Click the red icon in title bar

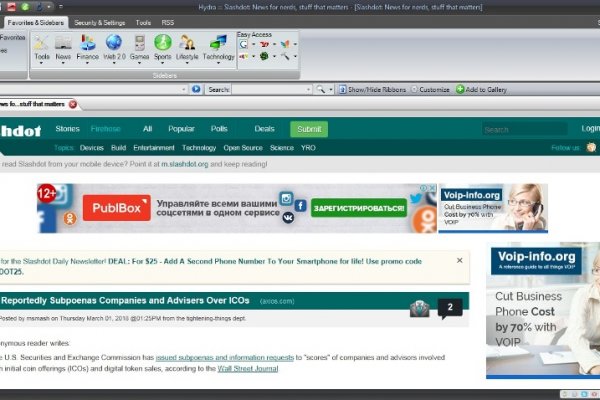(x=11, y=7)
